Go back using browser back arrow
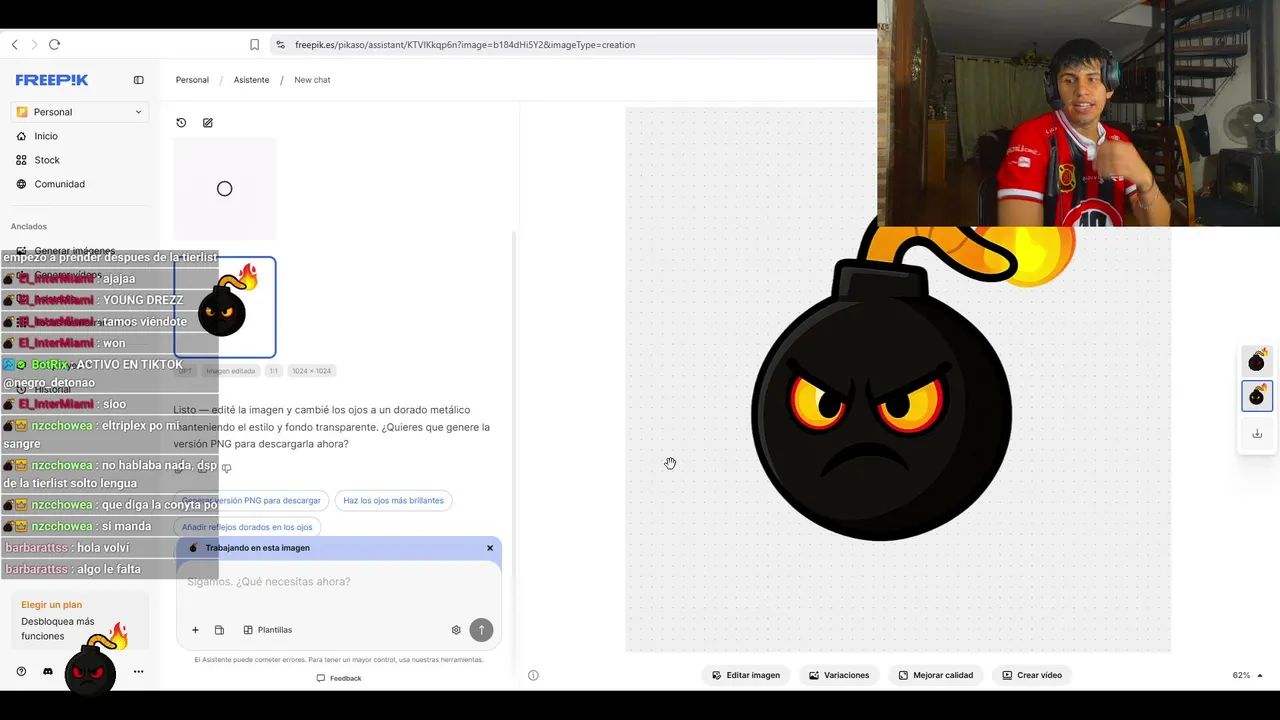The width and height of the screenshot is (1280, 720). (x=15, y=45)
